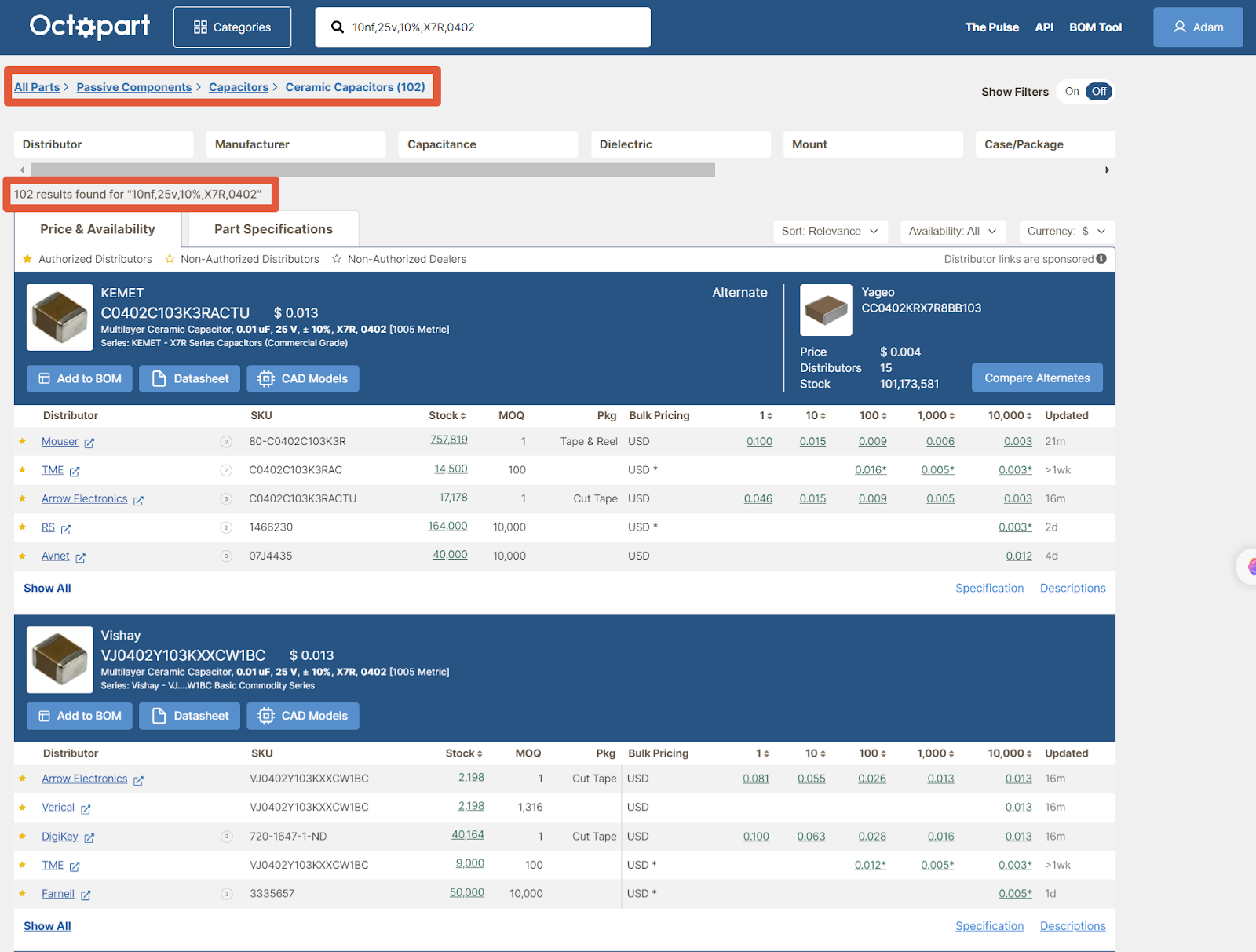Expand the Case/Package filter
The width and height of the screenshot is (1256, 952).
pos(1046,144)
